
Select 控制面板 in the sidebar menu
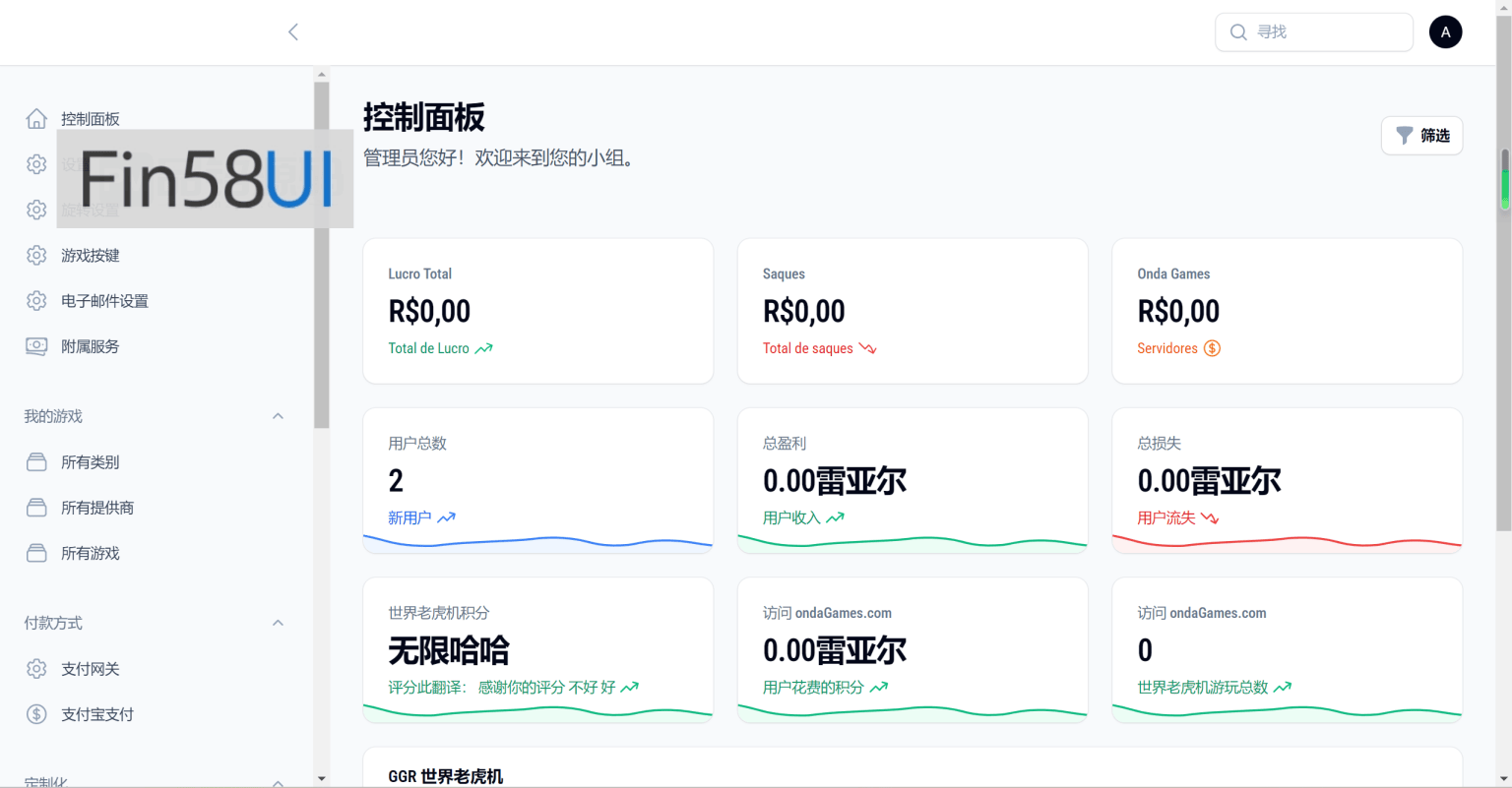90,119
